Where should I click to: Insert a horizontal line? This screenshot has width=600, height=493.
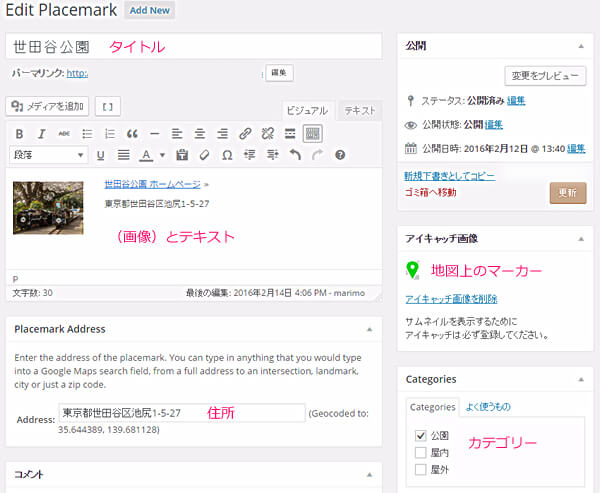tap(155, 134)
